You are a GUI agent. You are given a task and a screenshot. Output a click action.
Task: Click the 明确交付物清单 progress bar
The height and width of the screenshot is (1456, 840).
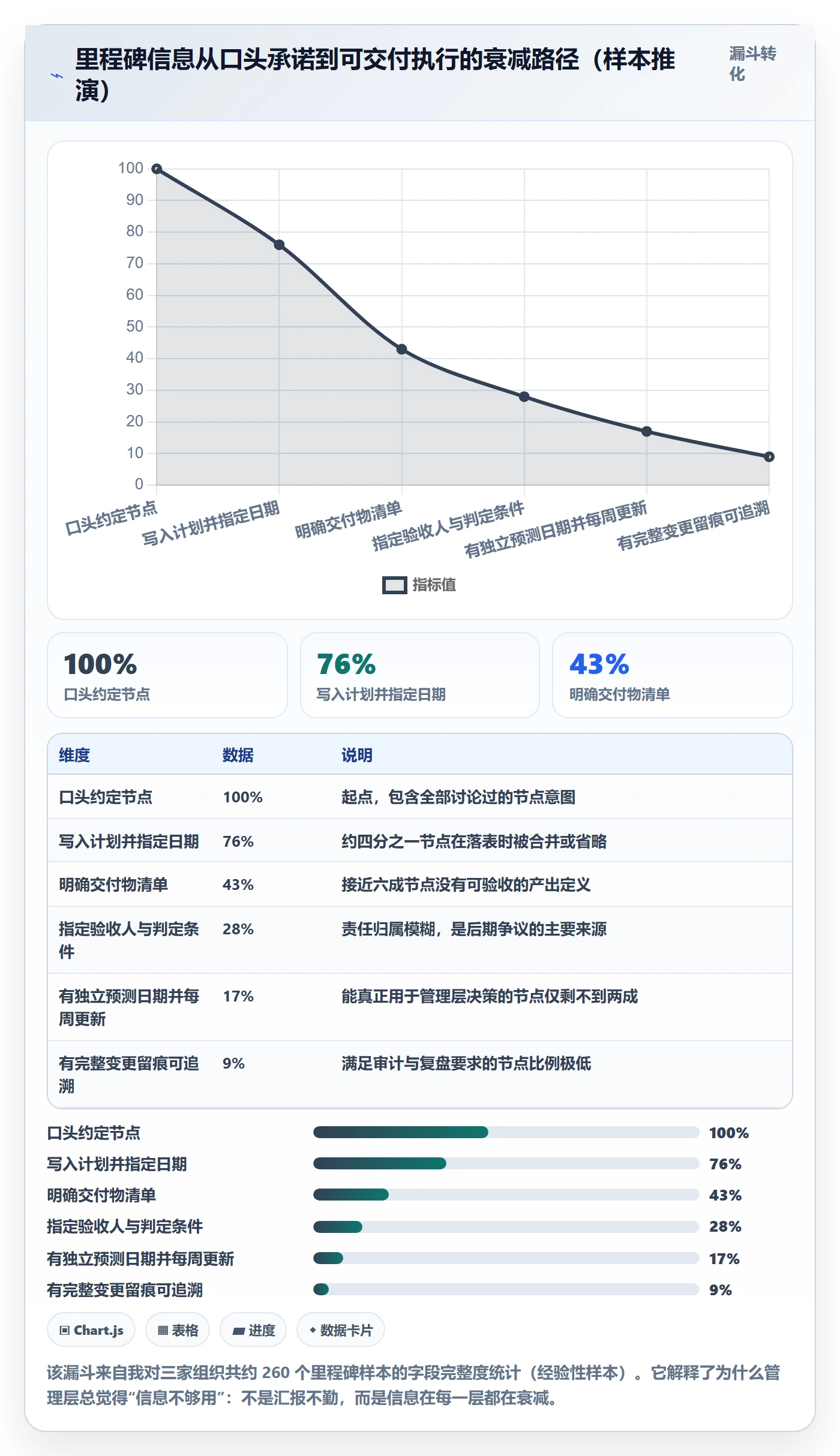point(506,1195)
